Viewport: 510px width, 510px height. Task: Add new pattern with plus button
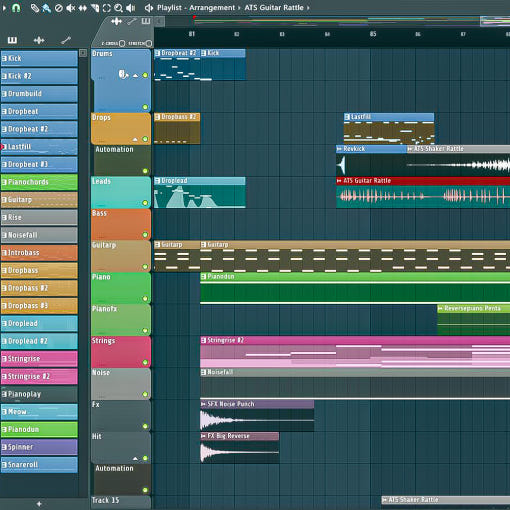(39, 504)
